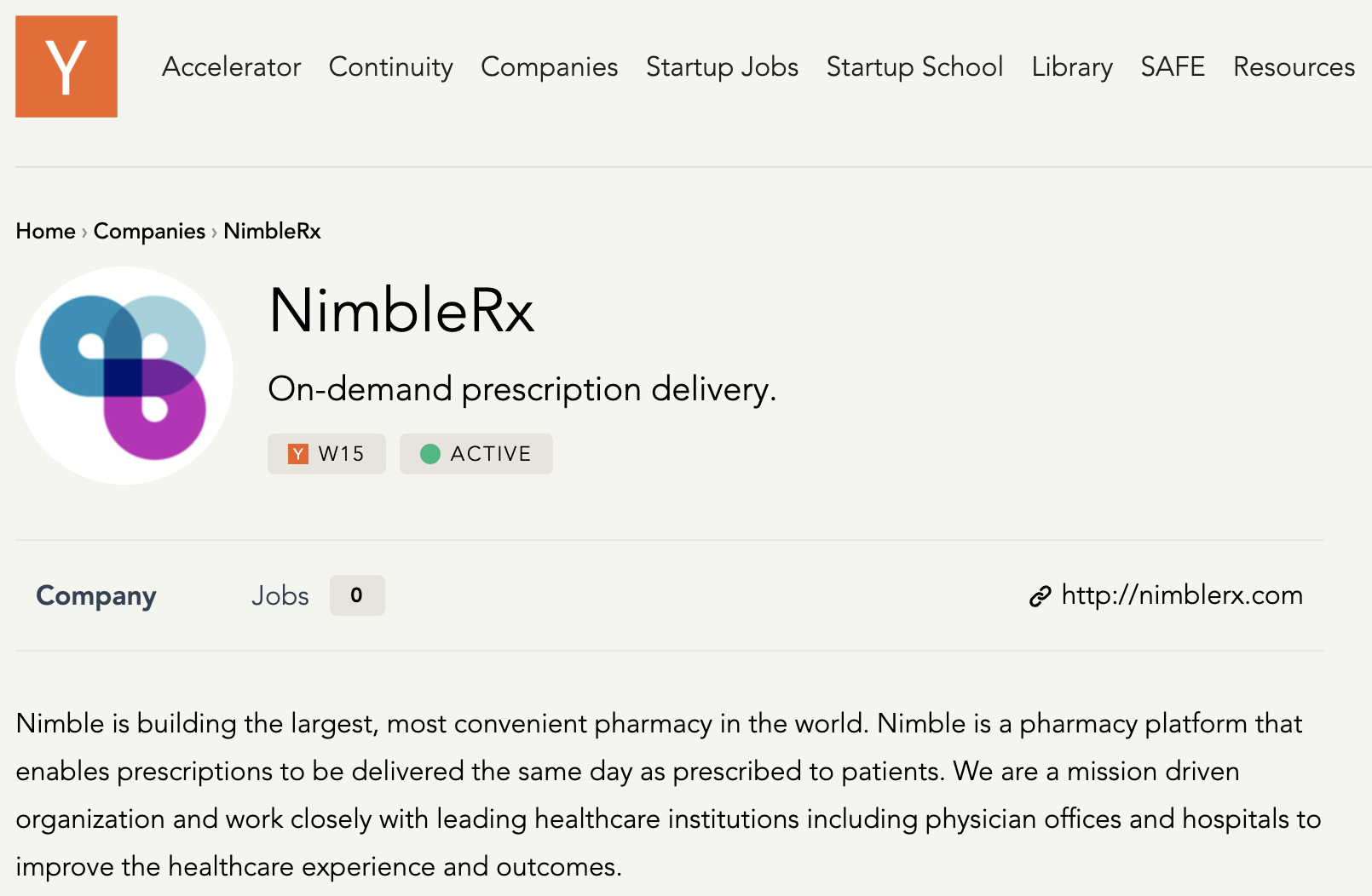The width and height of the screenshot is (1372, 896).
Task: Open Resources in the navigation bar
Action: click(x=1294, y=66)
